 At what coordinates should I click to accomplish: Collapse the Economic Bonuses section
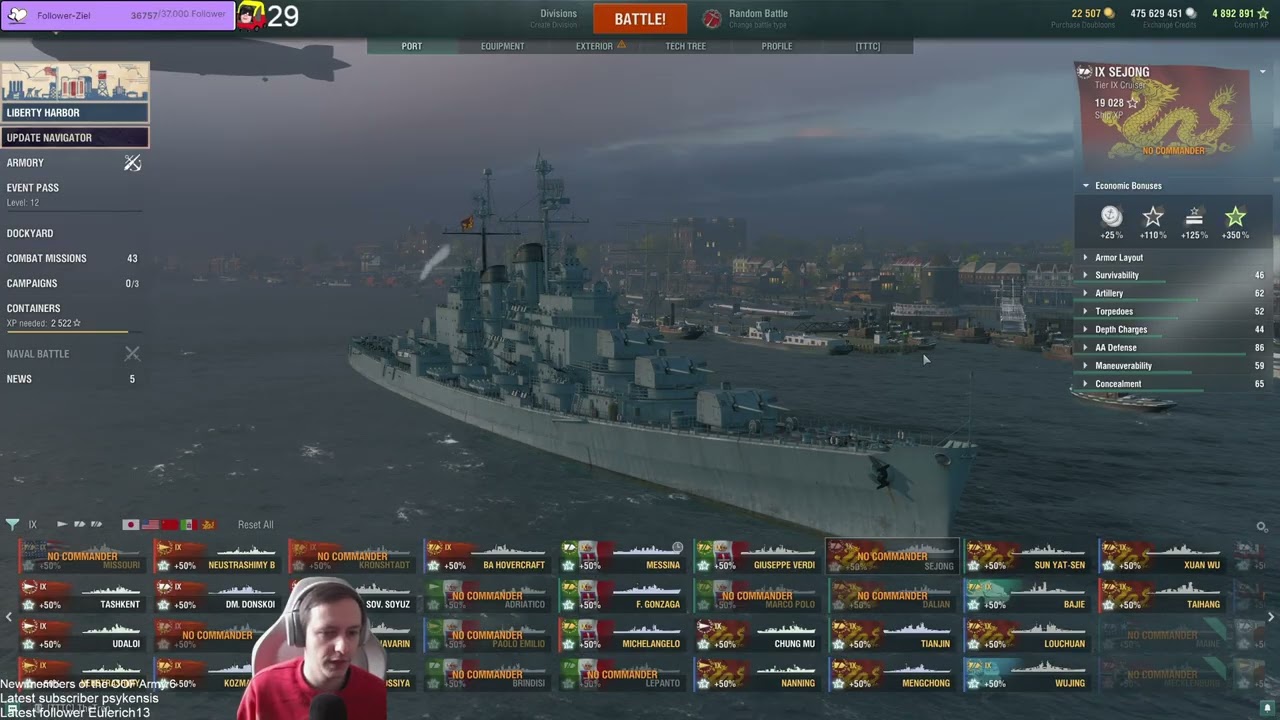click(x=1128, y=186)
